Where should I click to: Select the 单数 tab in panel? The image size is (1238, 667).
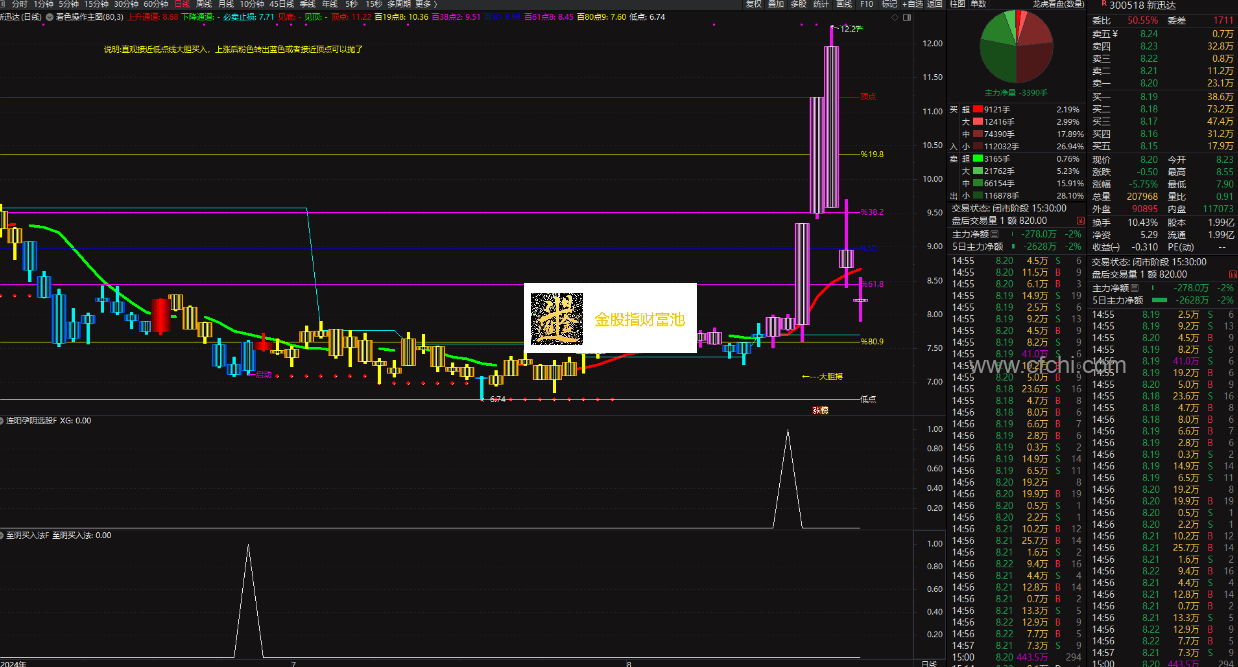point(977,4)
